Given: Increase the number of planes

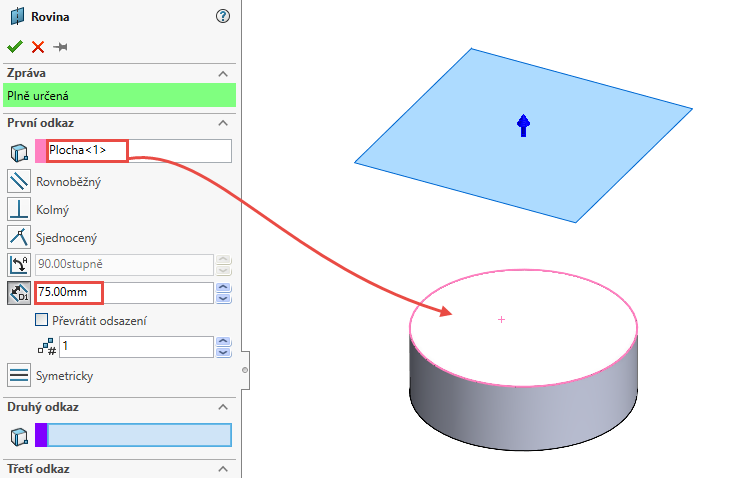Looking at the screenshot, I should coord(224,342).
